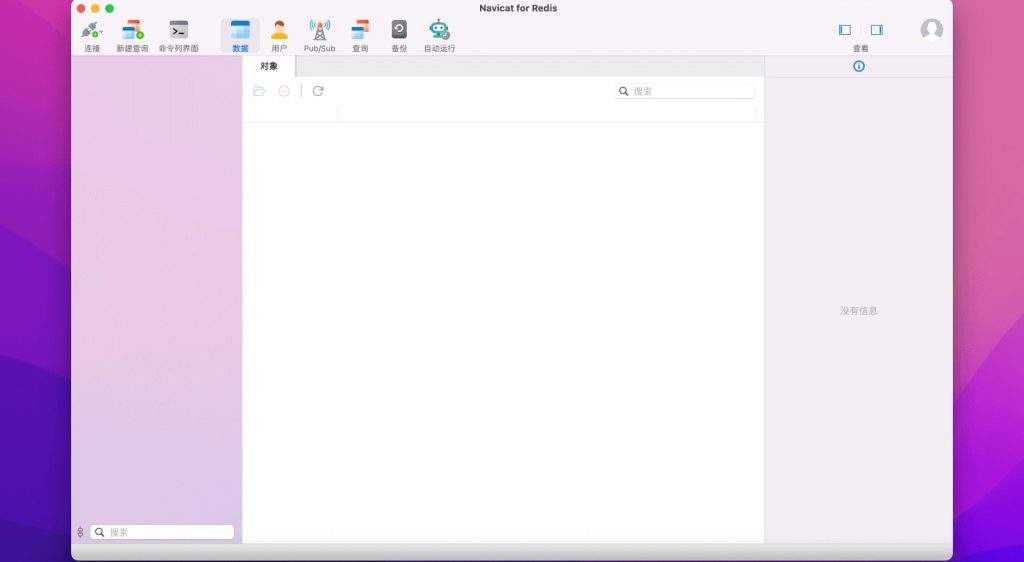
Task: Click the 查询 (Query) toolbar icon
Action: (x=360, y=30)
